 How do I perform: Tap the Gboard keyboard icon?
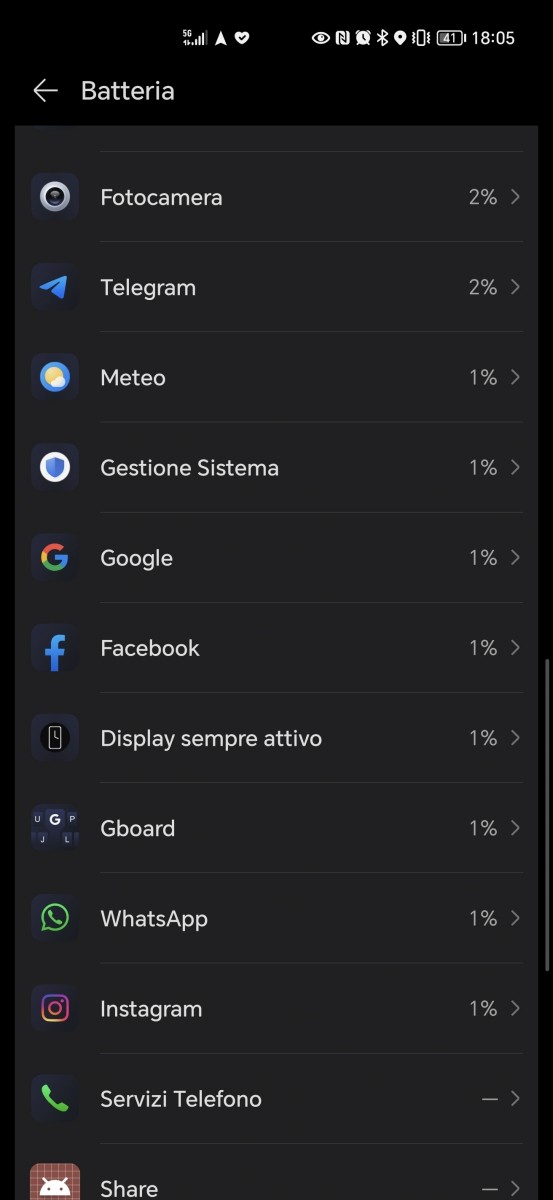55,828
